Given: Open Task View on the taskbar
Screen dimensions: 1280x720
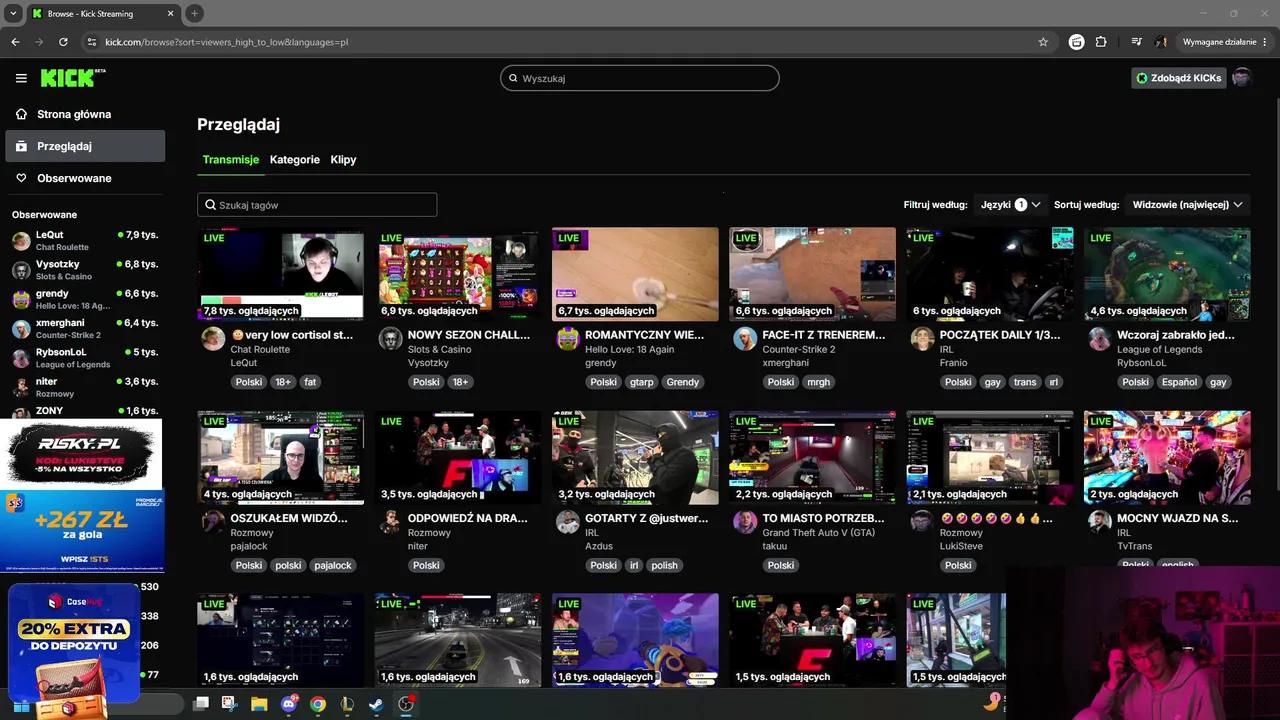Looking at the screenshot, I should coord(200,704).
